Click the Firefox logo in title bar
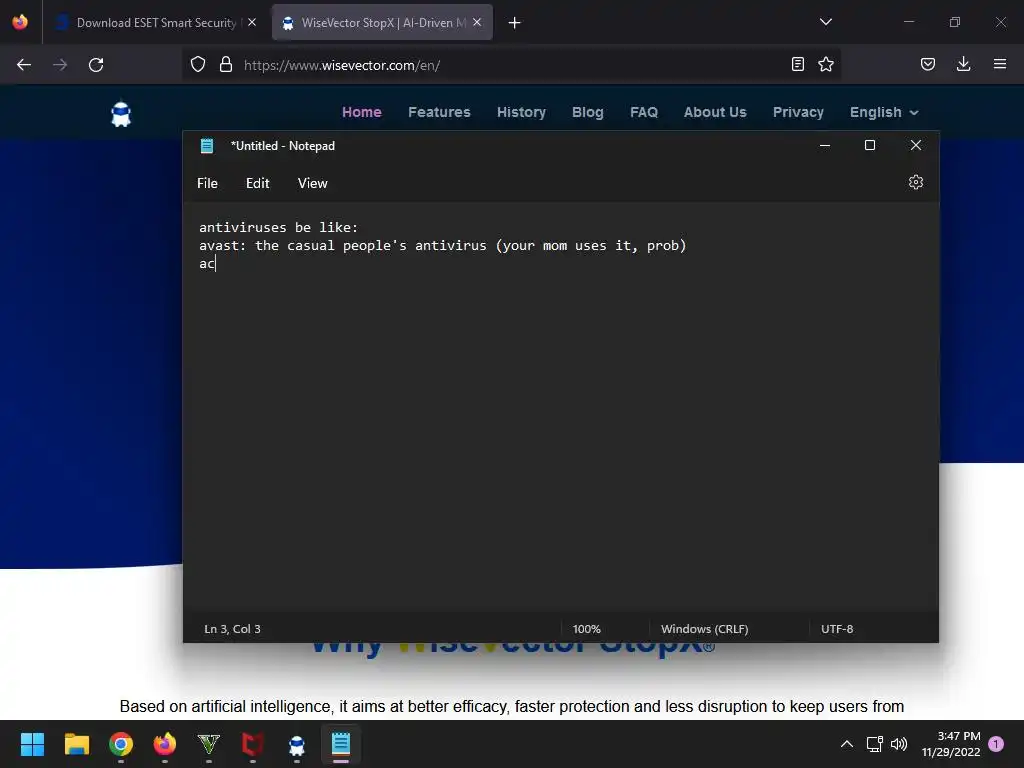 pos(20,22)
